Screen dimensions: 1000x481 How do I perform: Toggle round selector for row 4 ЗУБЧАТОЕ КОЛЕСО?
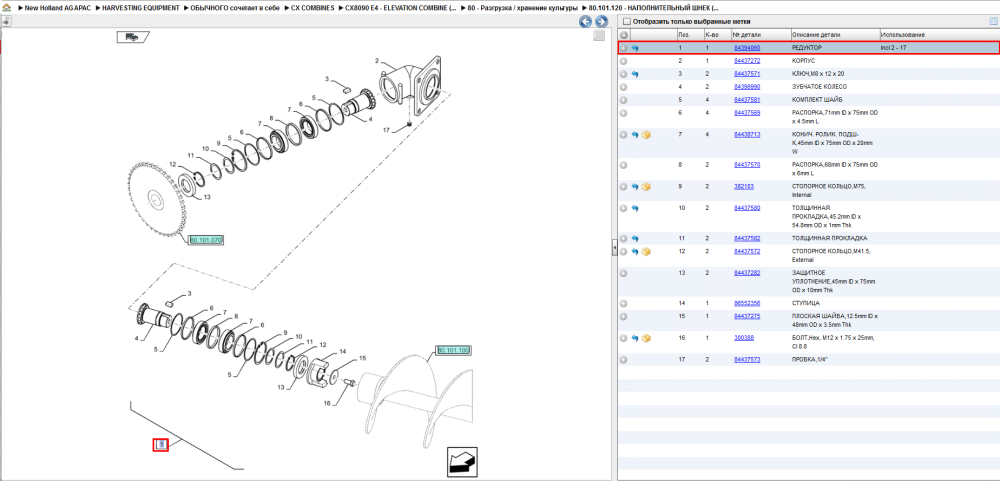624,87
